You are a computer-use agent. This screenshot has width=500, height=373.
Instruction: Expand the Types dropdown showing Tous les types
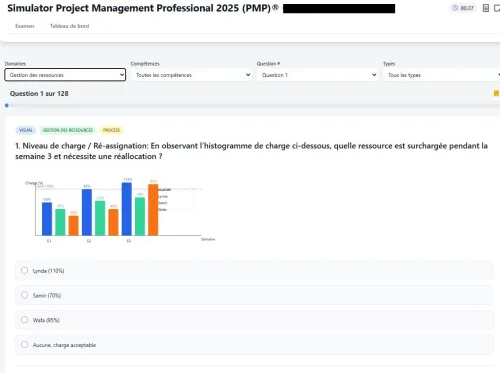442,75
